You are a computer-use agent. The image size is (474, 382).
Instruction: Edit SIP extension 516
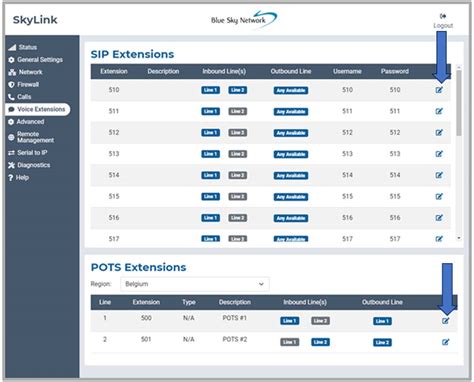(x=439, y=218)
